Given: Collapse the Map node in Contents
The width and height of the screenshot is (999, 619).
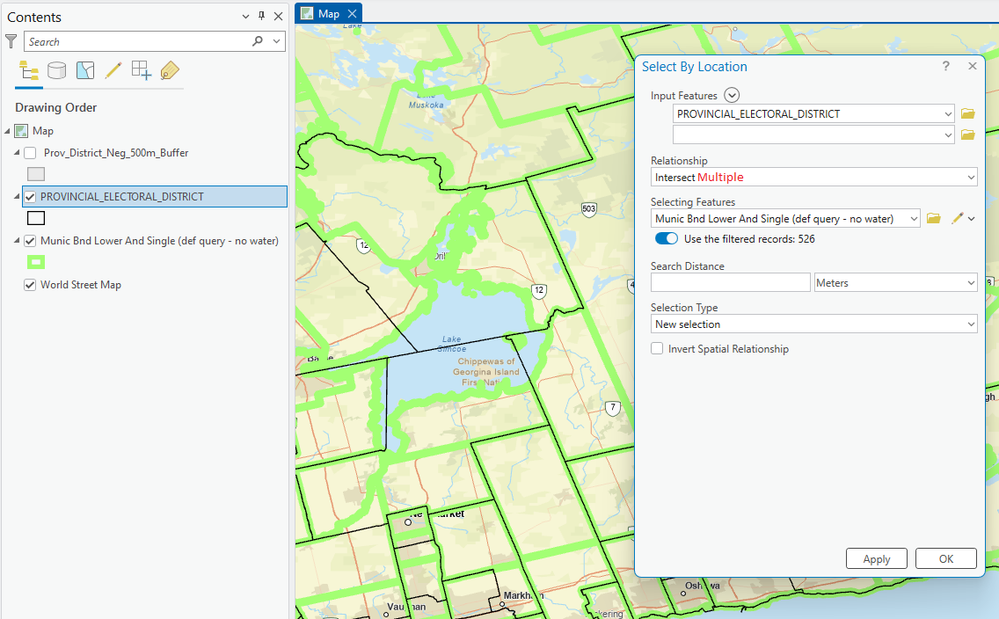Looking at the screenshot, I should click(x=8, y=131).
